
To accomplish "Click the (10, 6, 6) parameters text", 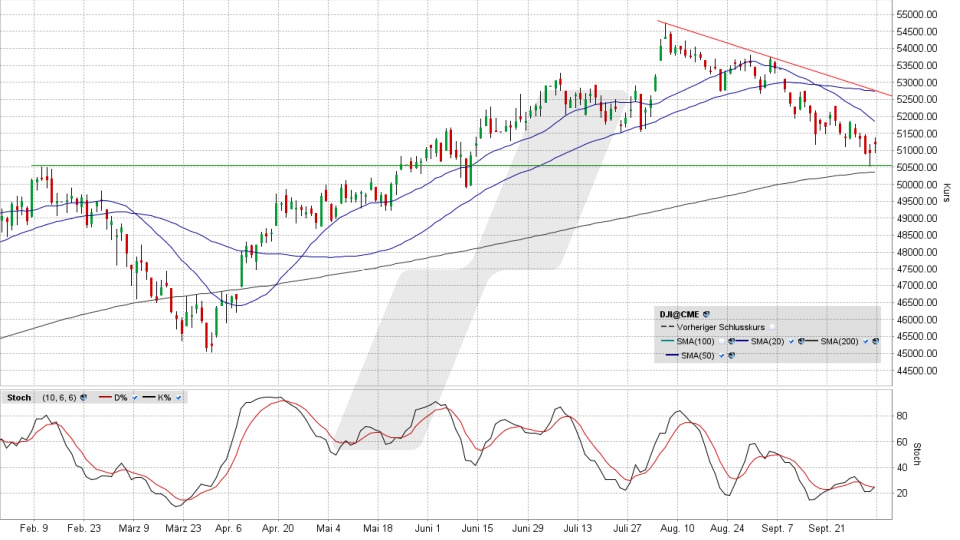I will 59,397.
